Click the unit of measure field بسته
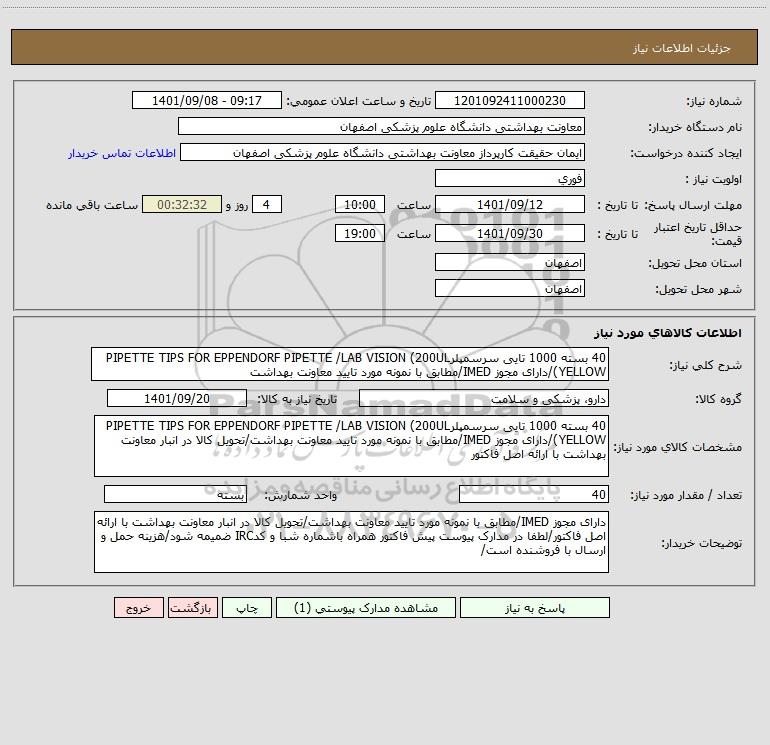770x745 pixels. pos(175,495)
